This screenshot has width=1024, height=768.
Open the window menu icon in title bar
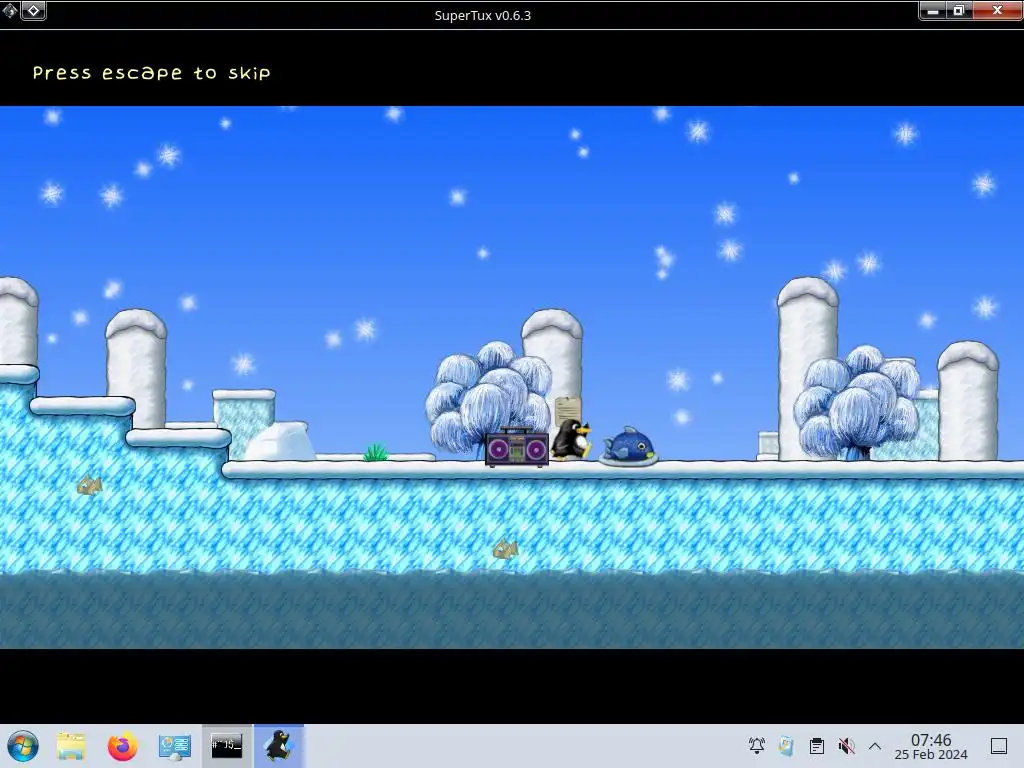(x=9, y=10)
